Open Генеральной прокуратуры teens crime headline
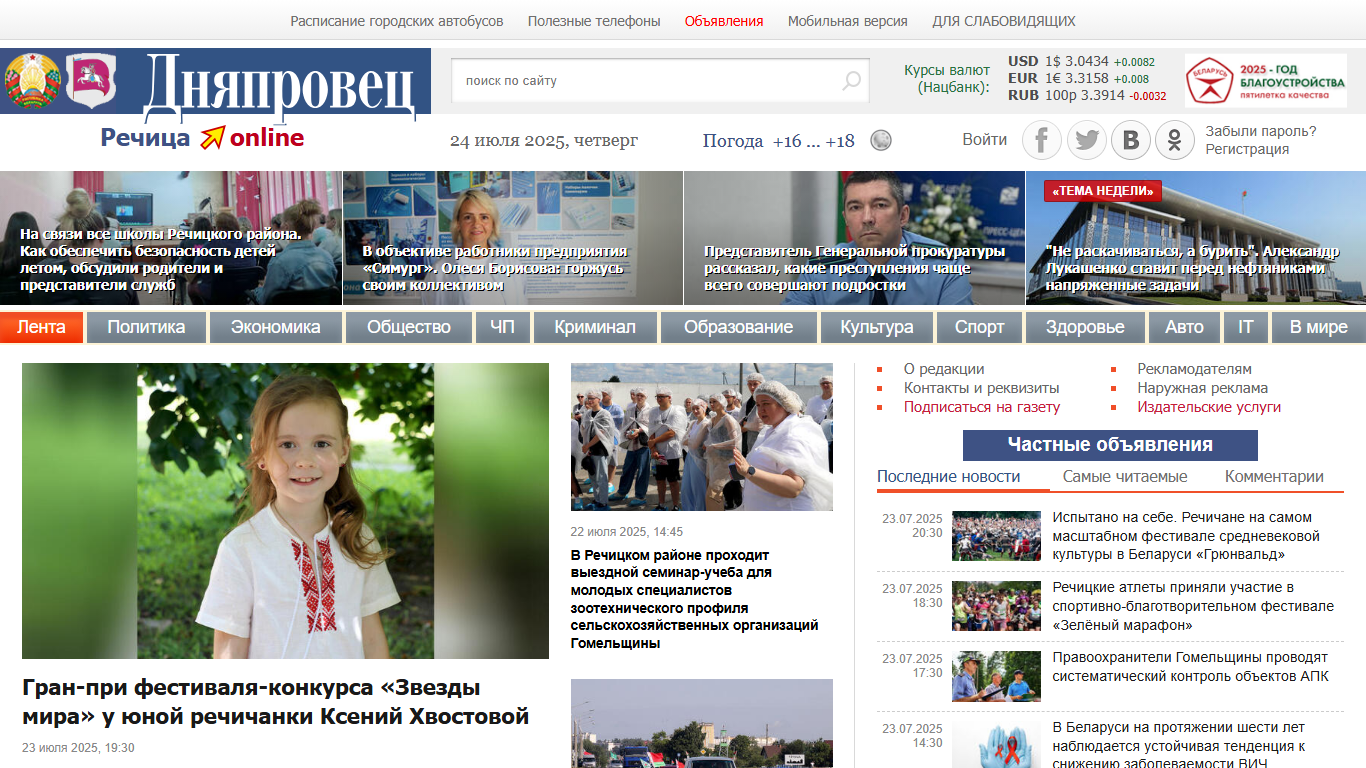This screenshot has width=1366, height=768. (854, 268)
